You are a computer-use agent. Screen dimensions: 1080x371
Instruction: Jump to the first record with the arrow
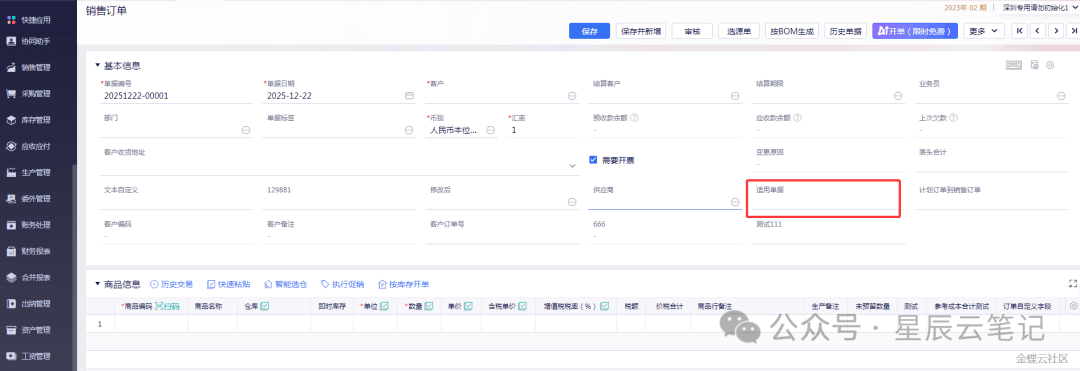point(1019,31)
